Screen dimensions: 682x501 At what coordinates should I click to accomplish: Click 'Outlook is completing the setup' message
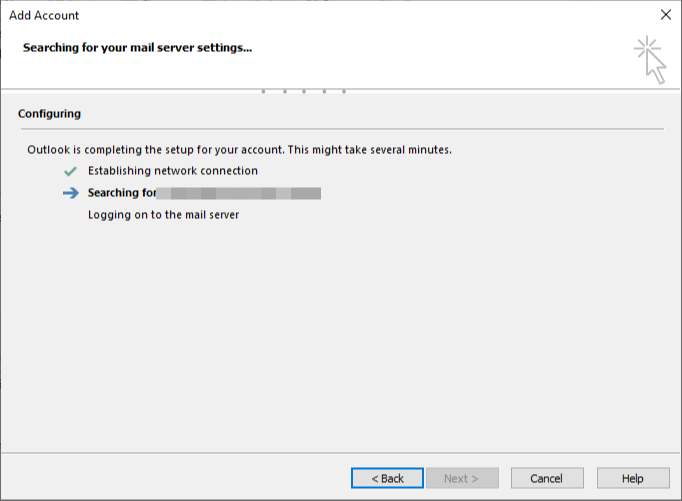(240, 150)
